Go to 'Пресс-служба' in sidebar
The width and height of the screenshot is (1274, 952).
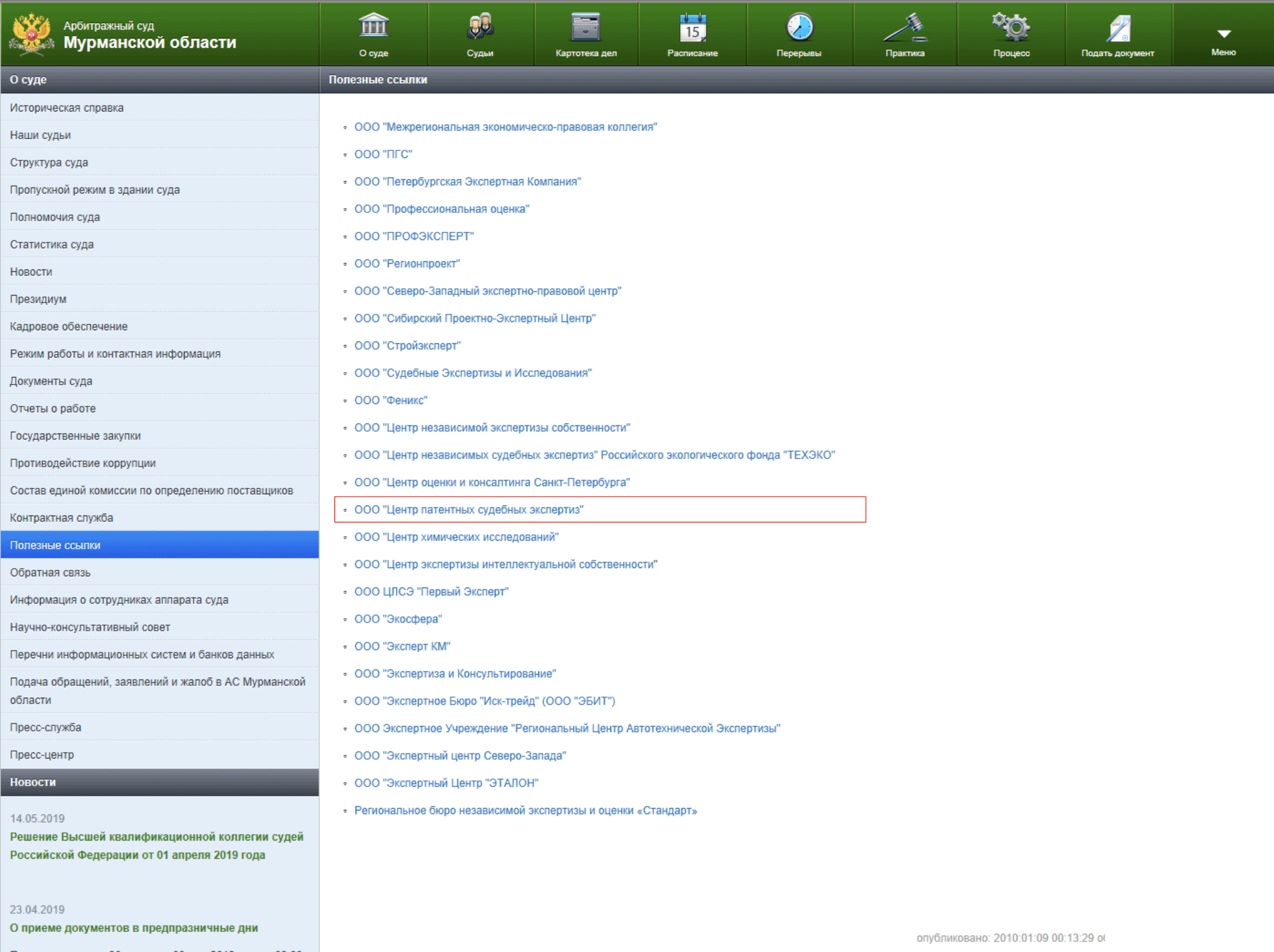coord(45,727)
